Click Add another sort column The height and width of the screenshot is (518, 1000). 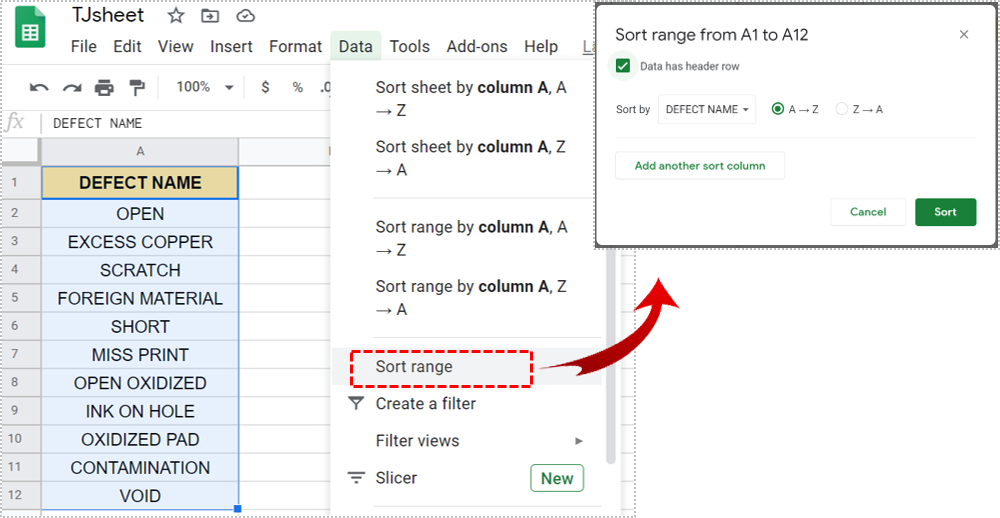tap(700, 166)
